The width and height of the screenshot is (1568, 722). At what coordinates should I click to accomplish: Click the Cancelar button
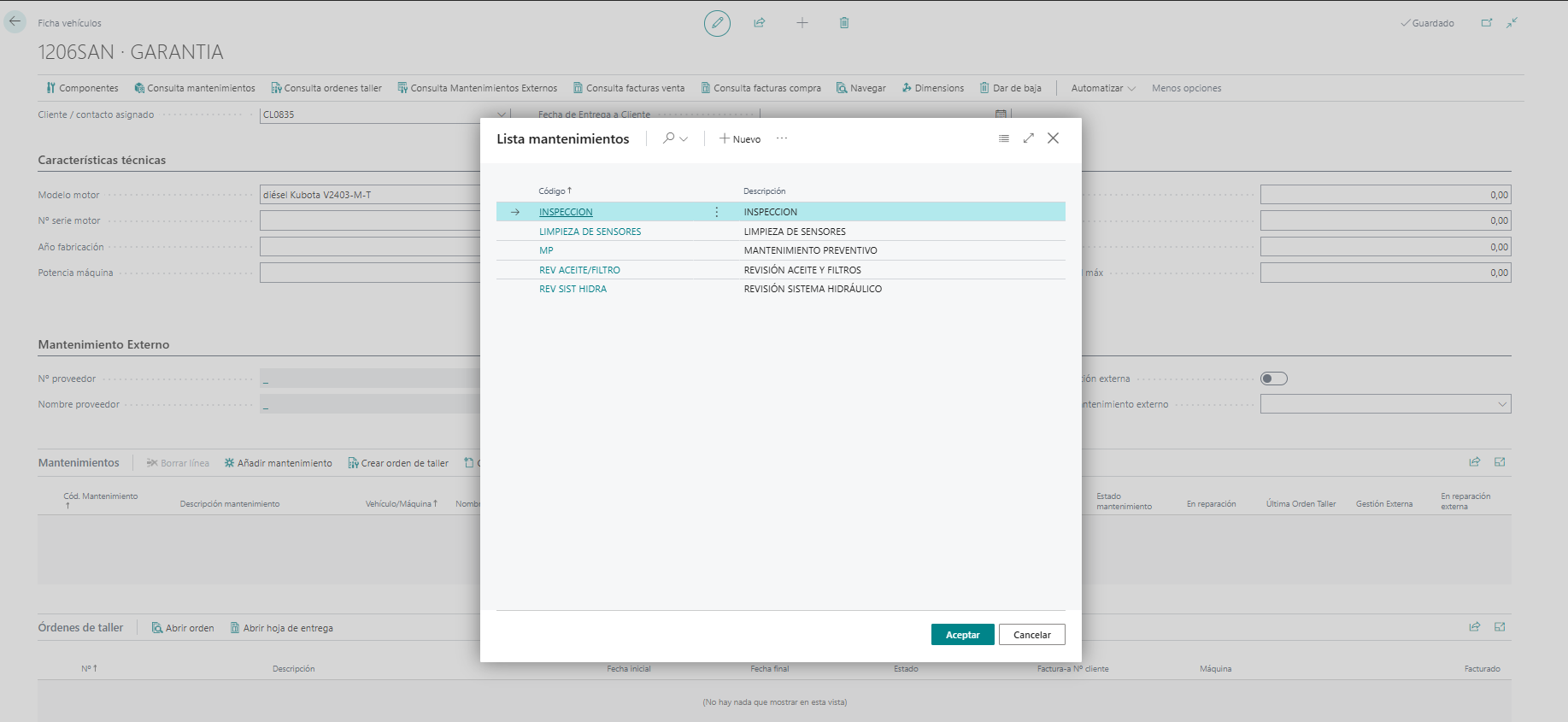pos(1031,635)
